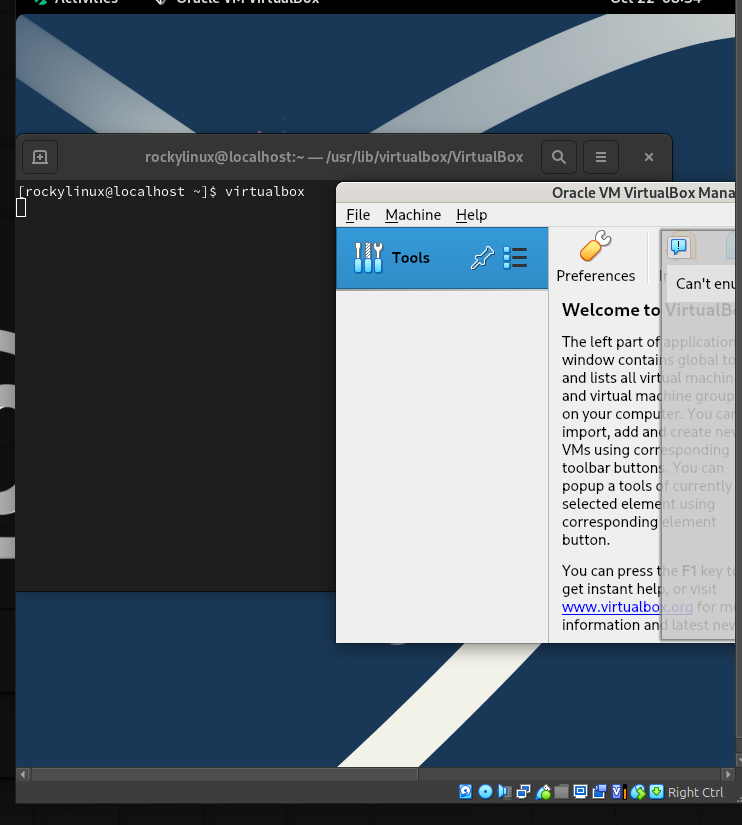Open the Tools list menu icon

coord(515,258)
